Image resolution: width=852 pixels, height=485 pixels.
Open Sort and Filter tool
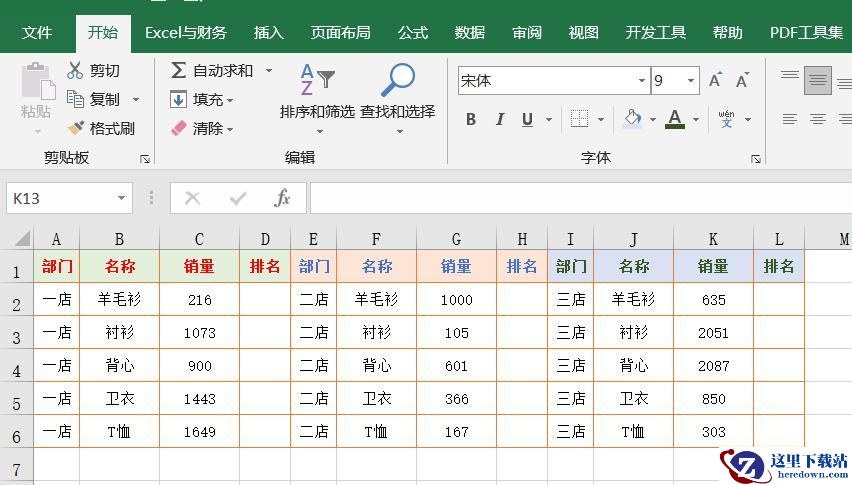point(317,98)
